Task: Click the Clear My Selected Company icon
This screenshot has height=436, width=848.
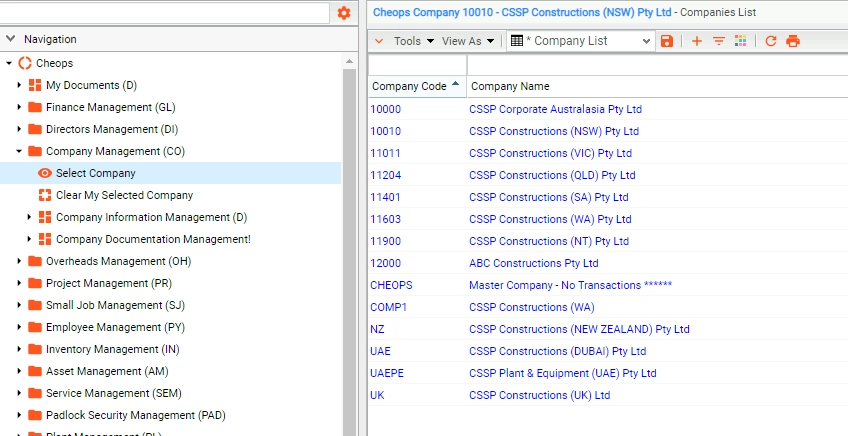Action: [x=45, y=195]
